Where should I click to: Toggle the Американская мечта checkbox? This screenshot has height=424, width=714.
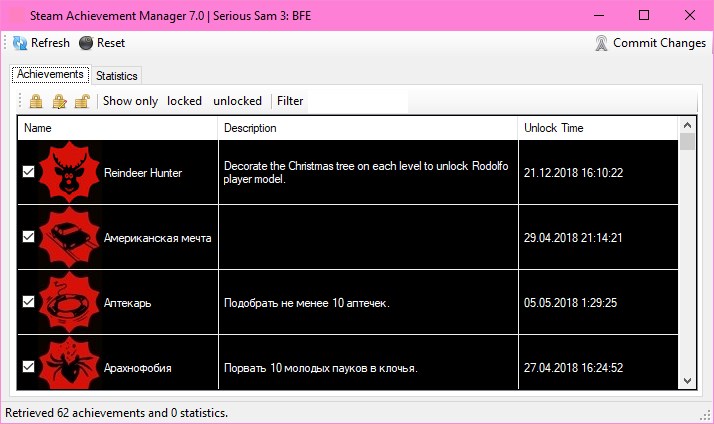29,236
